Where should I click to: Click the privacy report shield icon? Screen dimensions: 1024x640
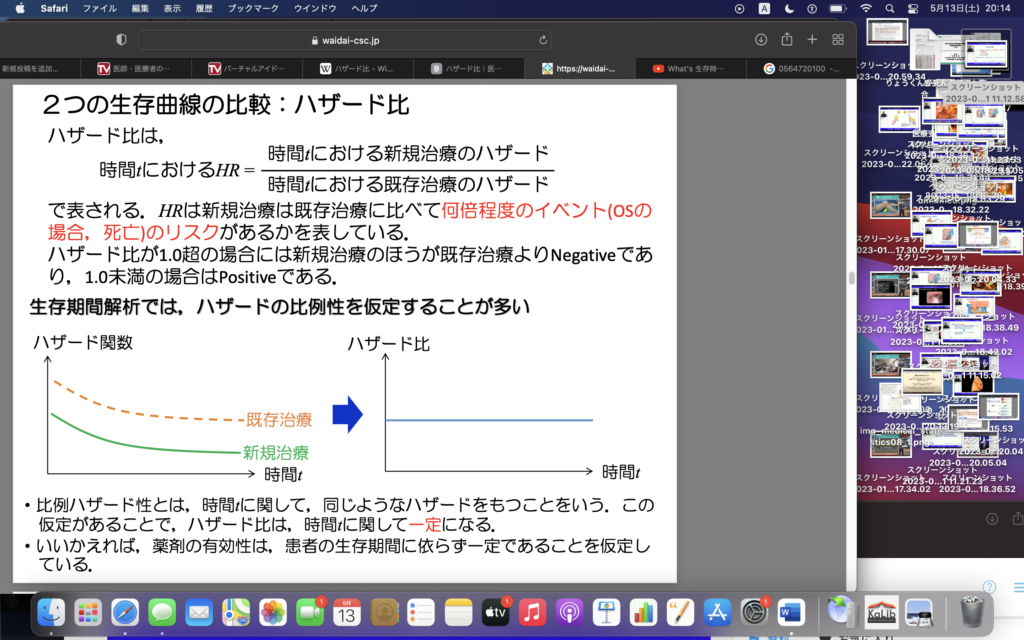tap(122, 39)
